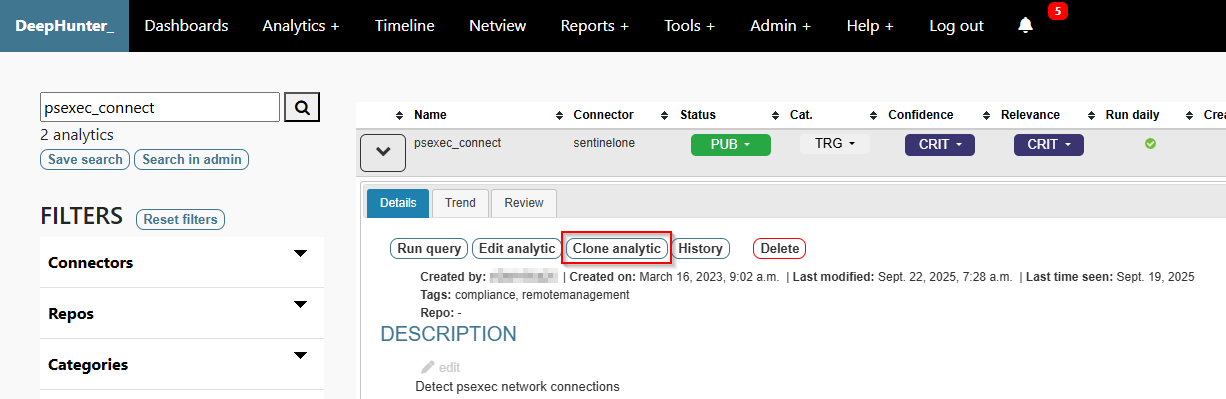Sort by Relevance column header
Screen dimensions: 1226x399
point(1030,115)
